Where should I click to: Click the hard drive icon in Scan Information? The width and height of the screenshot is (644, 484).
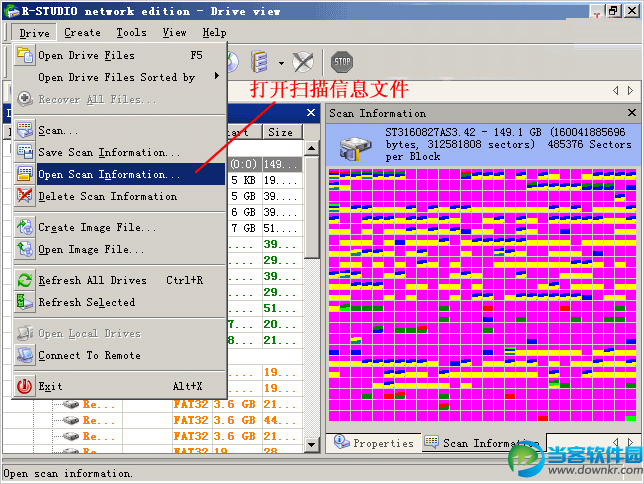355,148
